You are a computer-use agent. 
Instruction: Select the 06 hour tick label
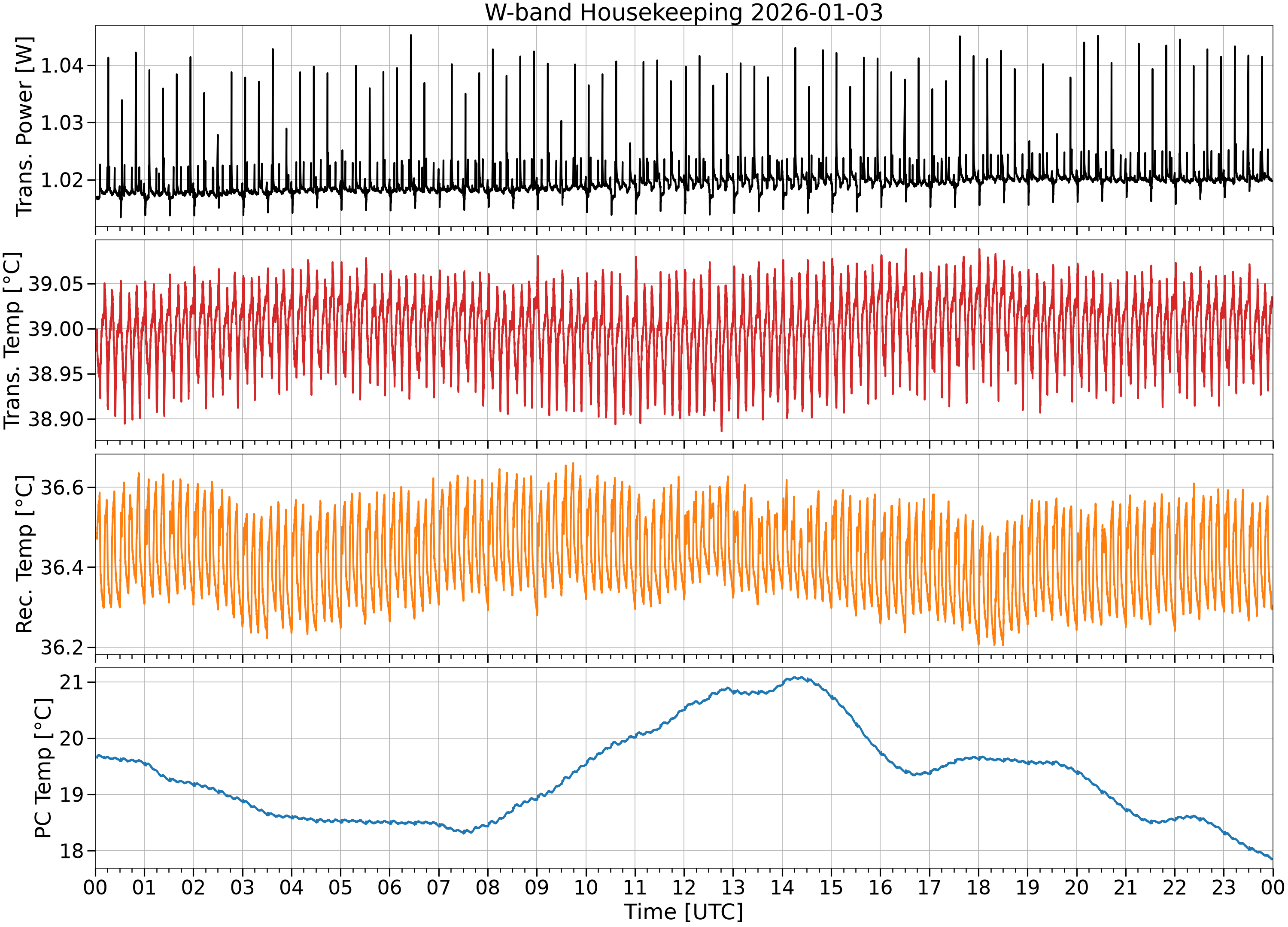[x=389, y=887]
